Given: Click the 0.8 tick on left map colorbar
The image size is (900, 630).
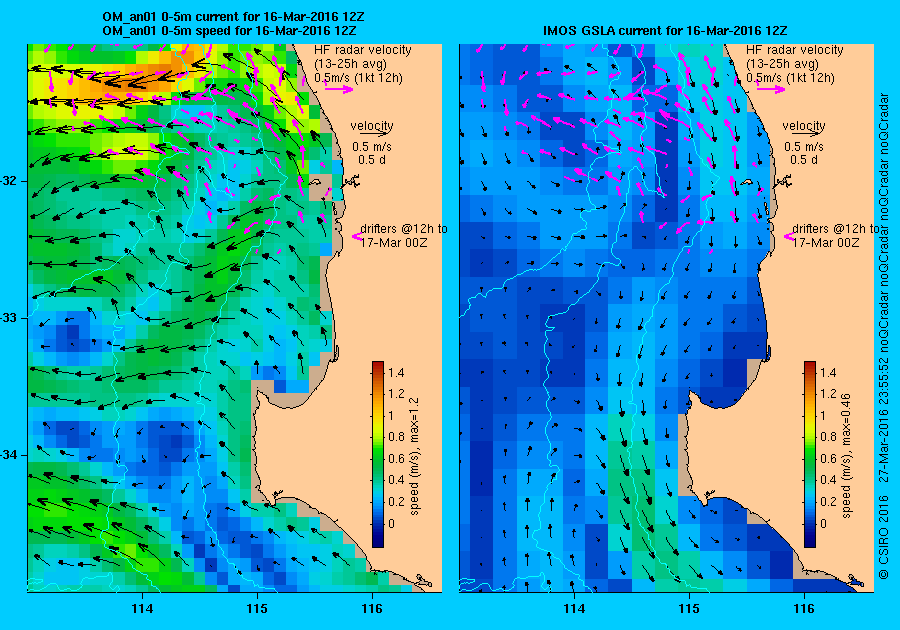Looking at the screenshot, I should [x=396, y=437].
